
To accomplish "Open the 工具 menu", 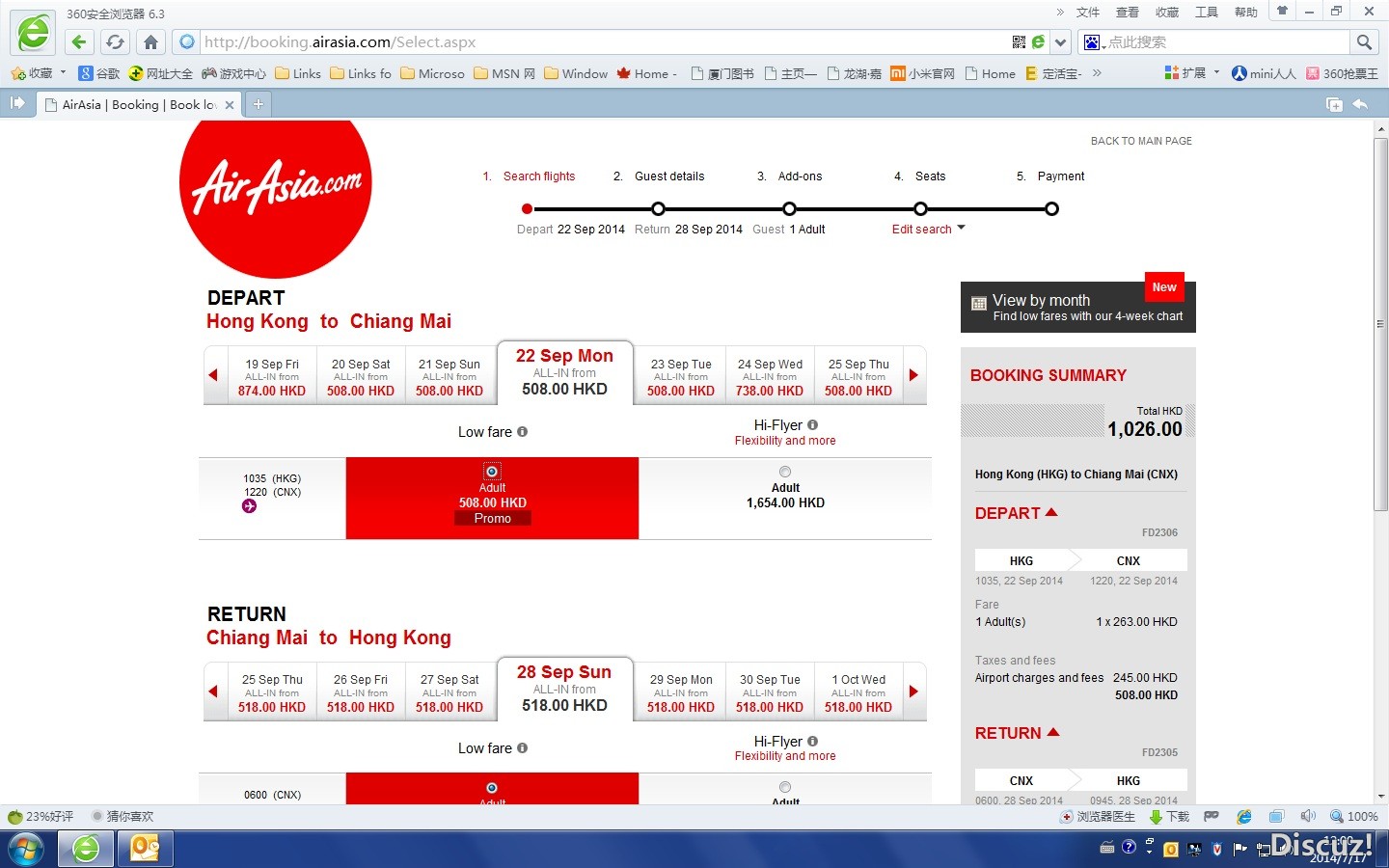I will coord(1207,12).
